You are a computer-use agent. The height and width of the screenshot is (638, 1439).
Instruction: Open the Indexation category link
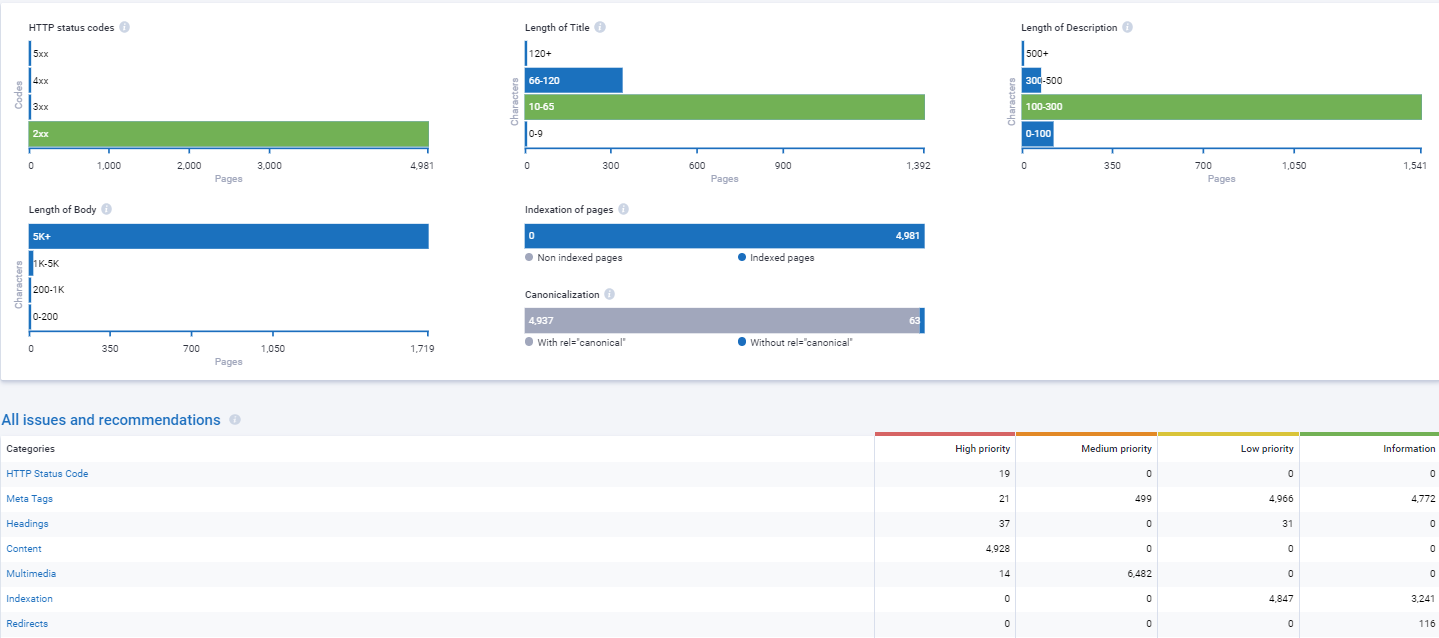point(29,599)
